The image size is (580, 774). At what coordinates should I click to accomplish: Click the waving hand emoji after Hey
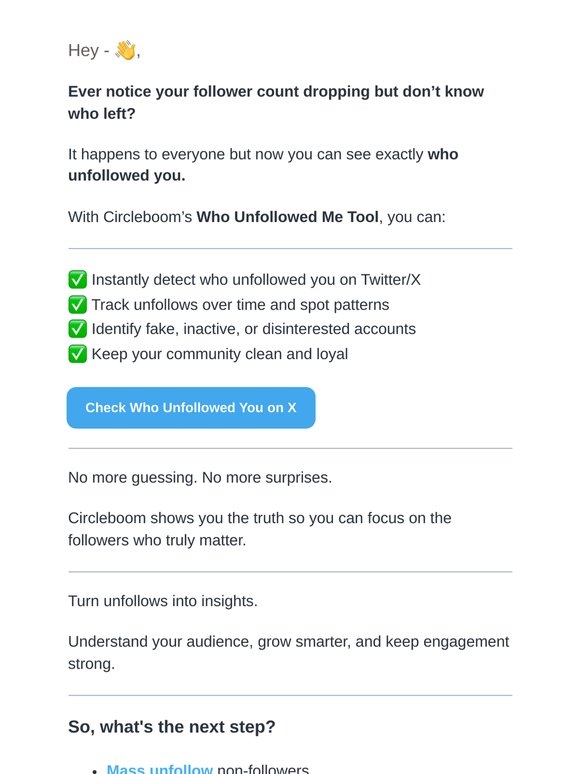tap(125, 50)
